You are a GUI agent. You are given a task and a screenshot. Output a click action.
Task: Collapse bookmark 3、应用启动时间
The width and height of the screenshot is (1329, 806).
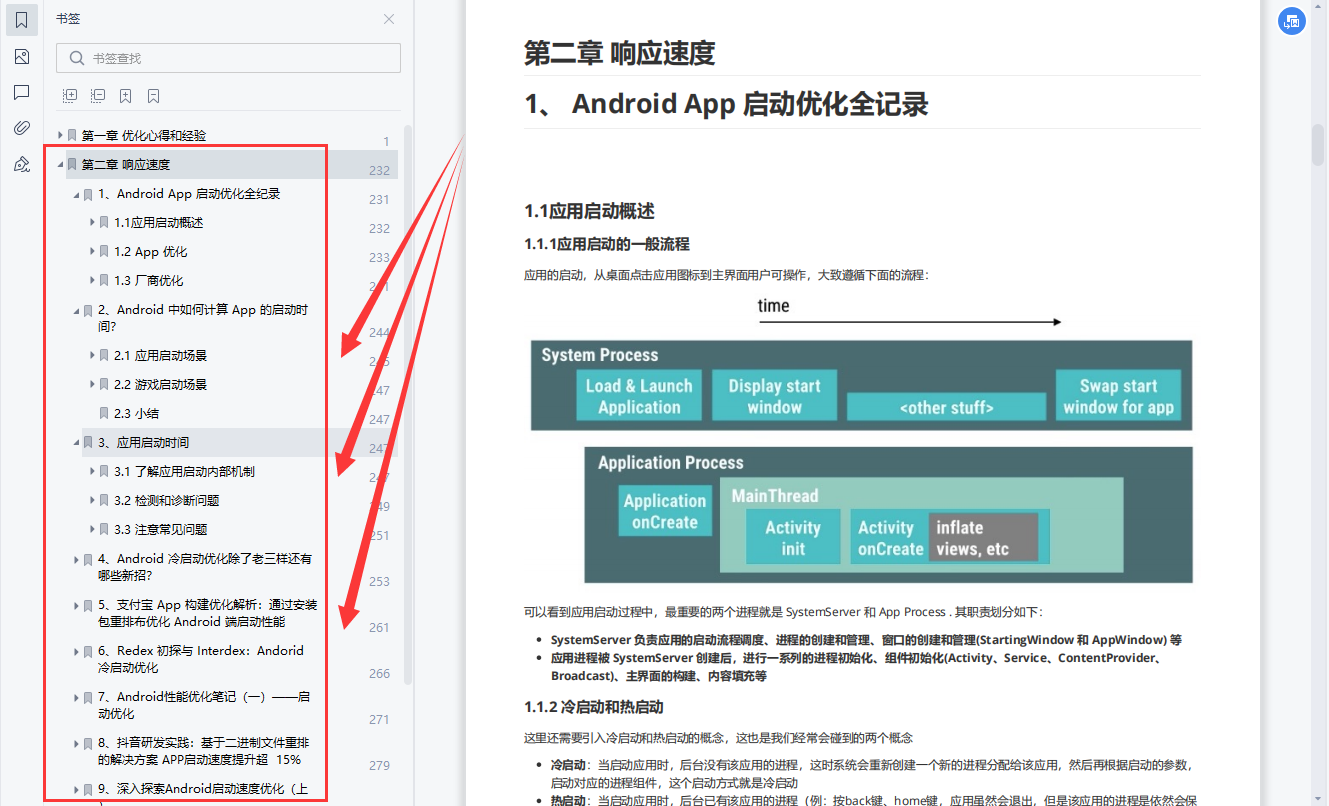[77, 442]
